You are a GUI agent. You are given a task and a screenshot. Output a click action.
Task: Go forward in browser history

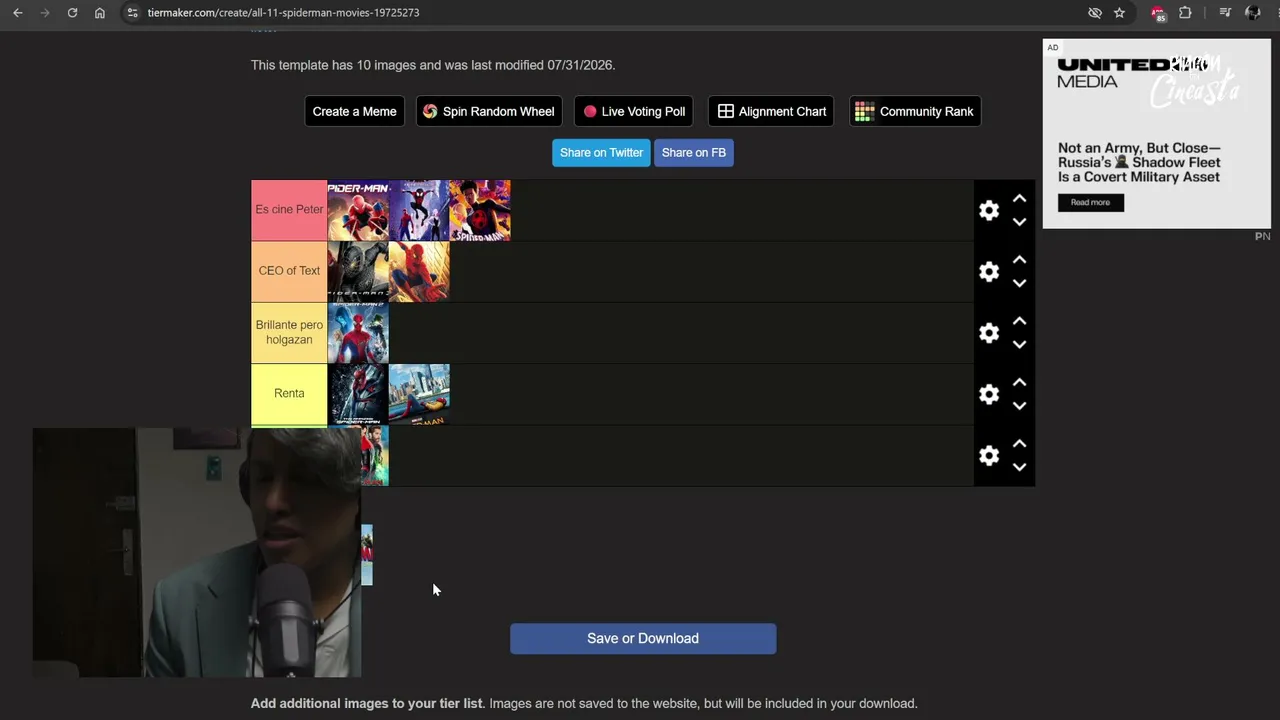[45, 13]
